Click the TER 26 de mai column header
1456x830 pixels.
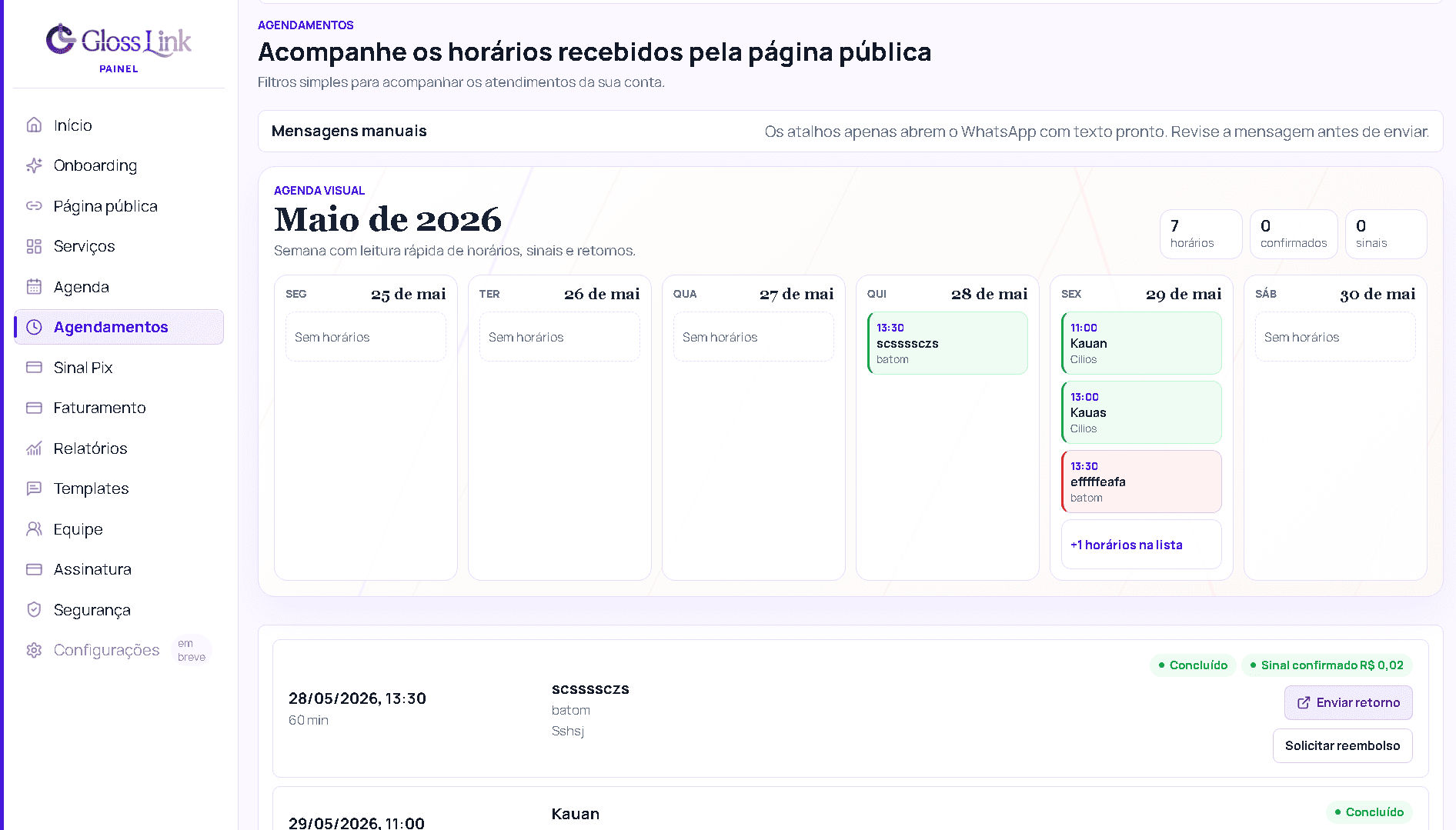tap(559, 294)
